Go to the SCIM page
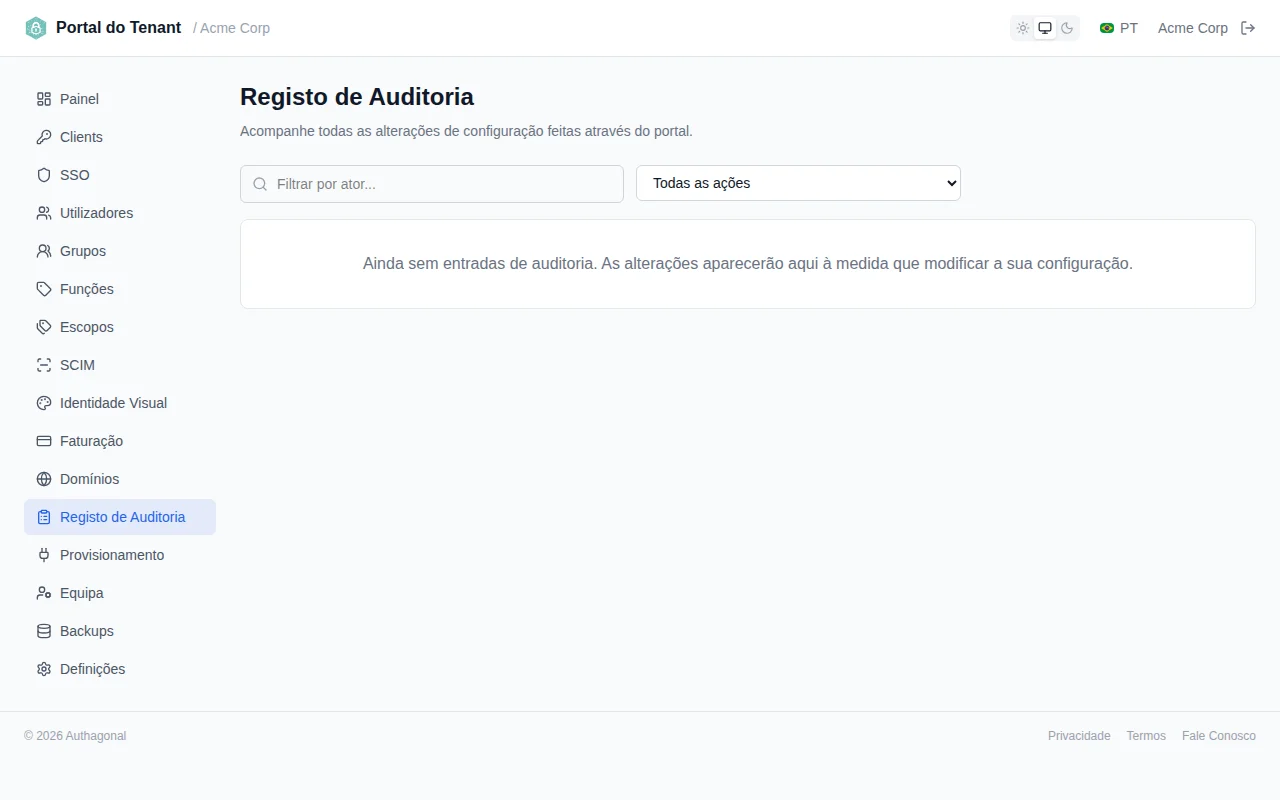This screenshot has height=800, width=1280. [x=120, y=365]
